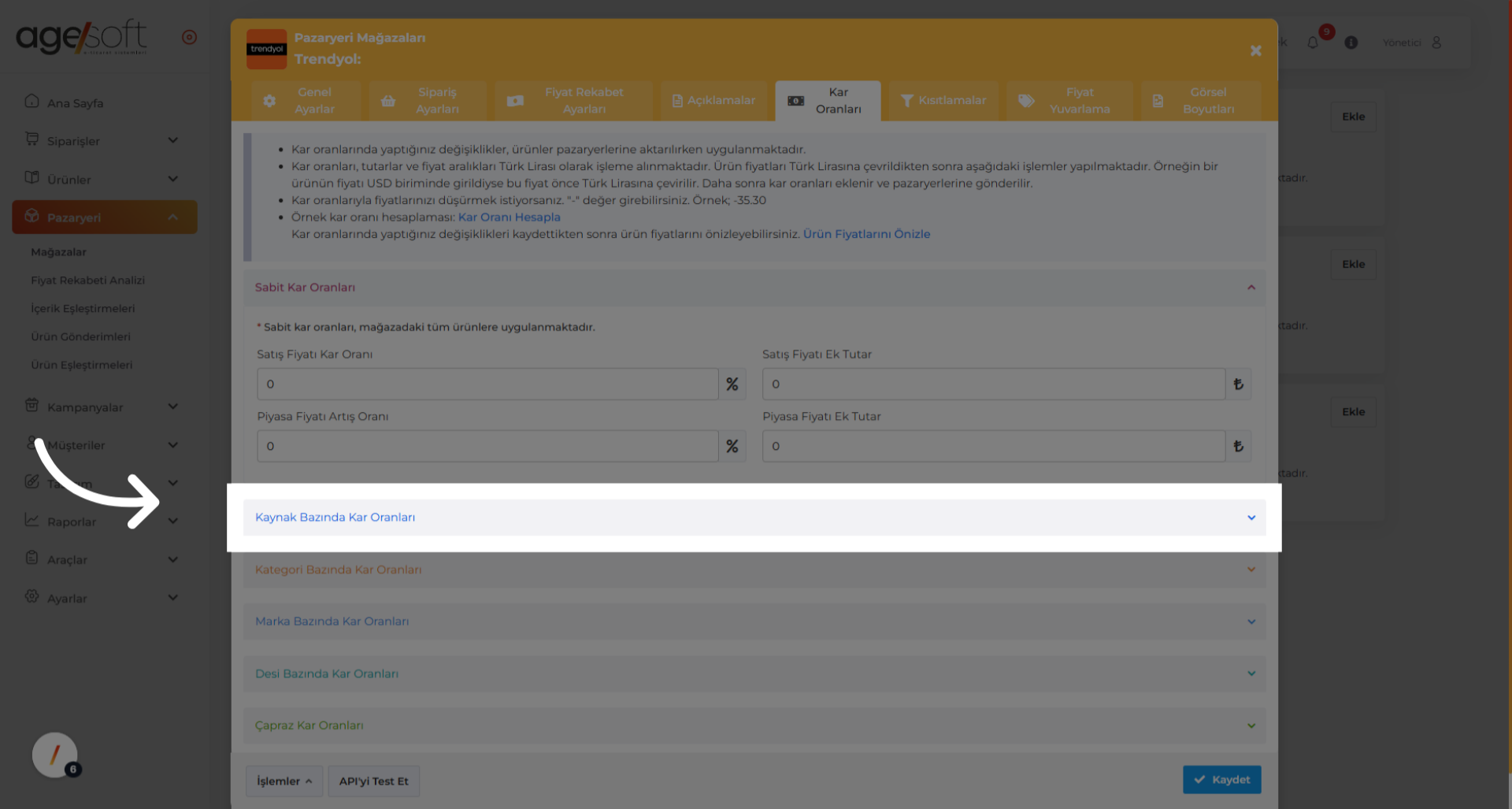Open the Kısıtlamalar tab
Image resolution: width=1512 pixels, height=809 pixels.
click(x=943, y=101)
